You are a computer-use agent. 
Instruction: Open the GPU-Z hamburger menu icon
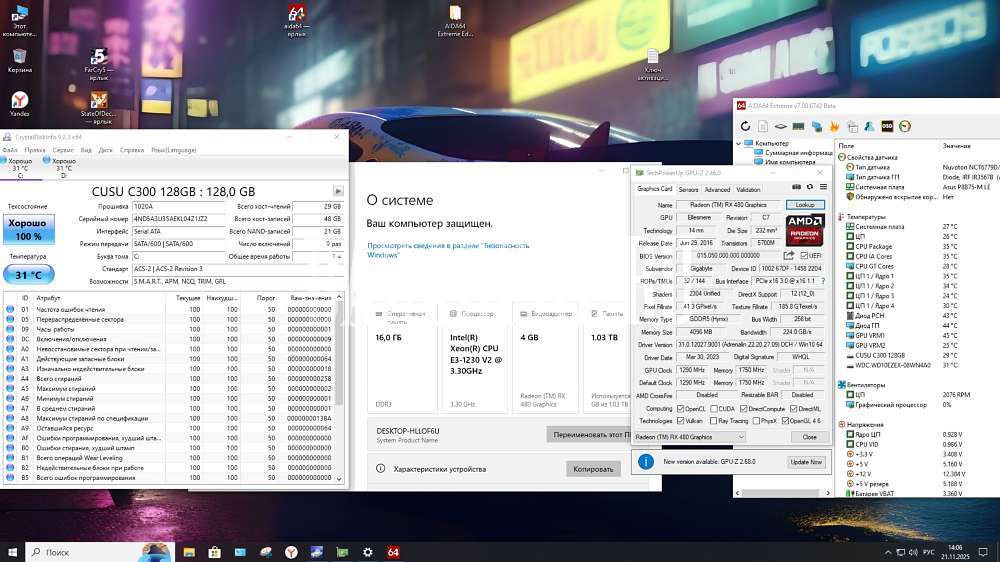pos(822,189)
